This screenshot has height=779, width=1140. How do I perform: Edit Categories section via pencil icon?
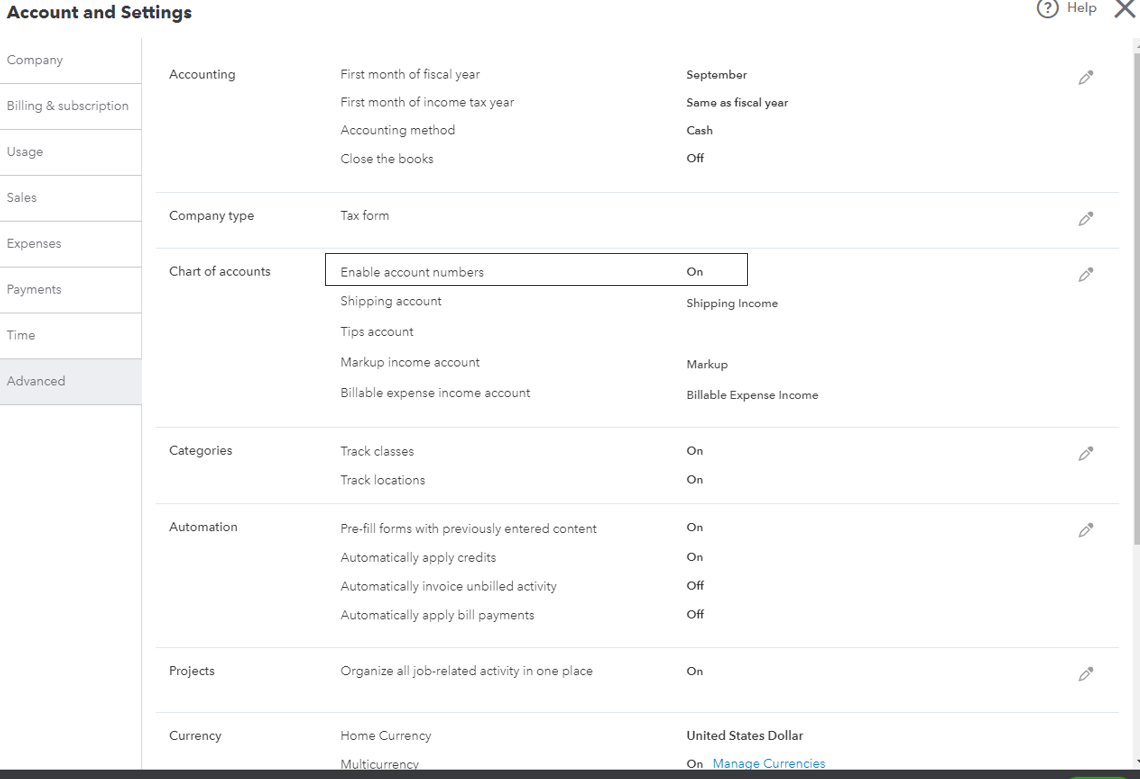(1085, 454)
